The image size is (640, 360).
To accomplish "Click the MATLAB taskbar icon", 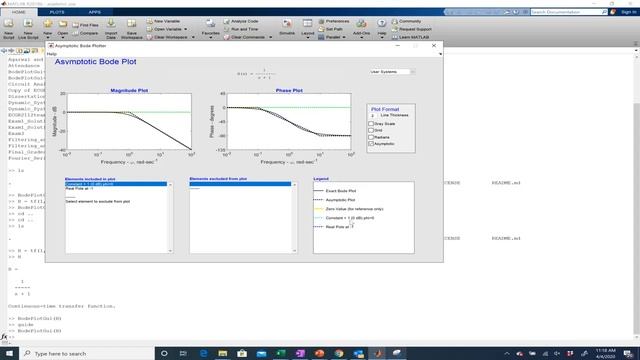I will 378,353.
